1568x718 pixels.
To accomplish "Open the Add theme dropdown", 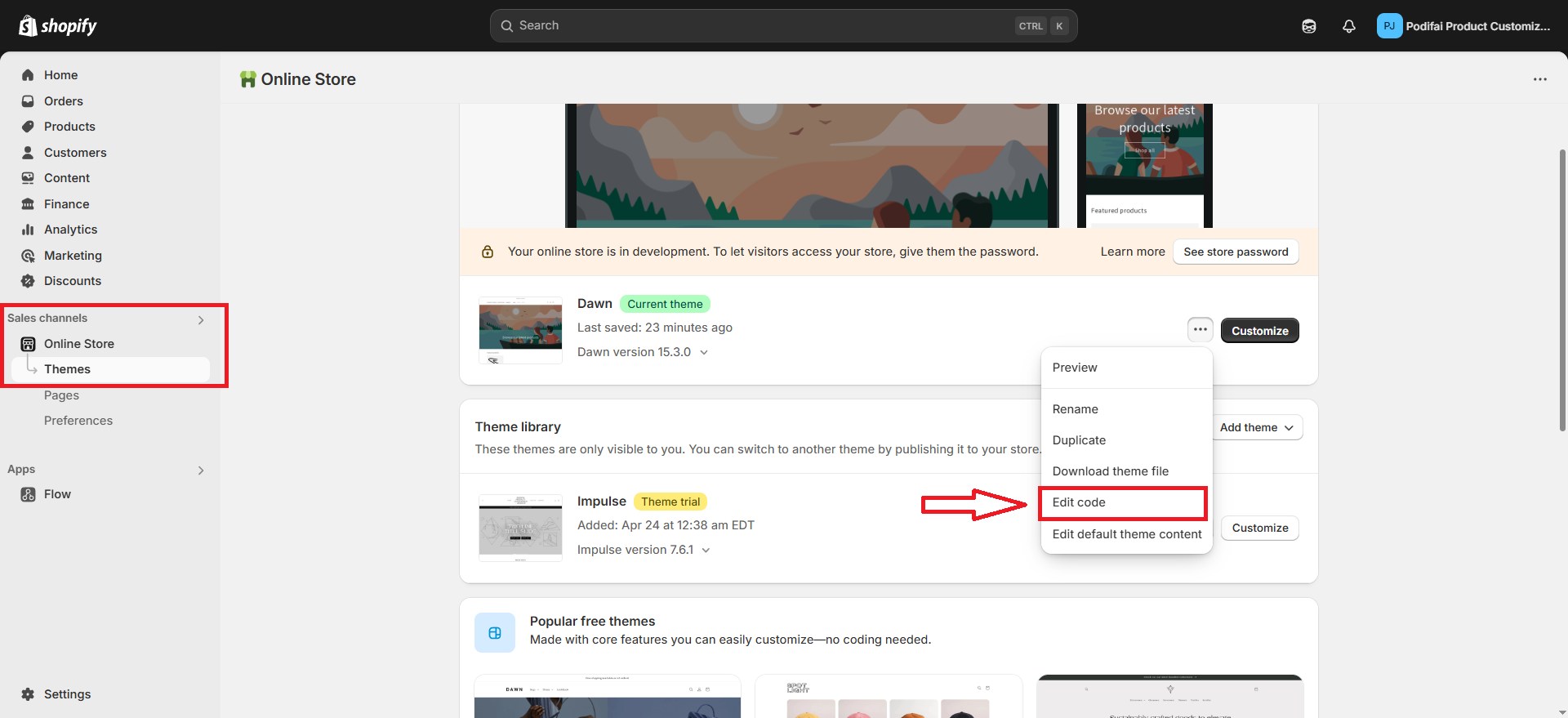I will tap(1256, 427).
